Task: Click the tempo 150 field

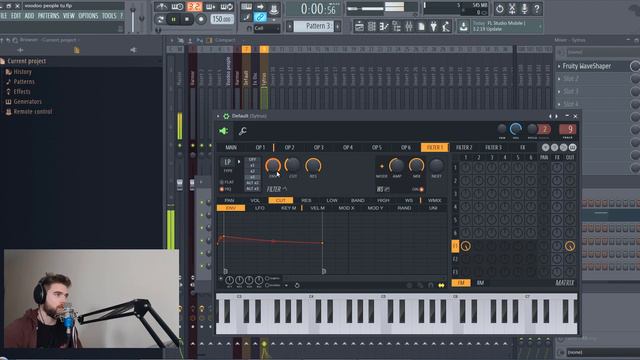Action: pyautogui.click(x=222, y=19)
